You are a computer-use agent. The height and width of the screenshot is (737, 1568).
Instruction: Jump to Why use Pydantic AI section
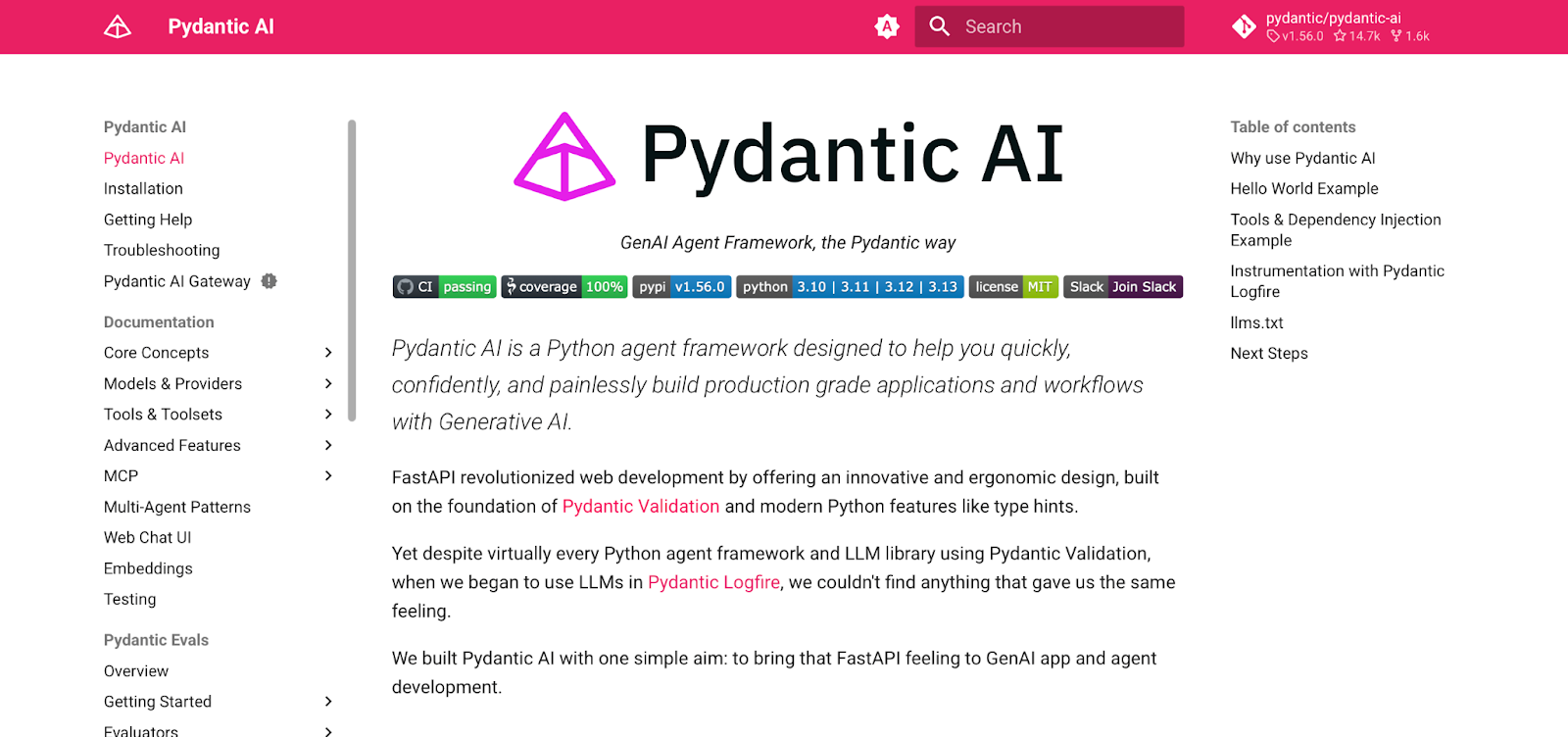click(x=1302, y=158)
